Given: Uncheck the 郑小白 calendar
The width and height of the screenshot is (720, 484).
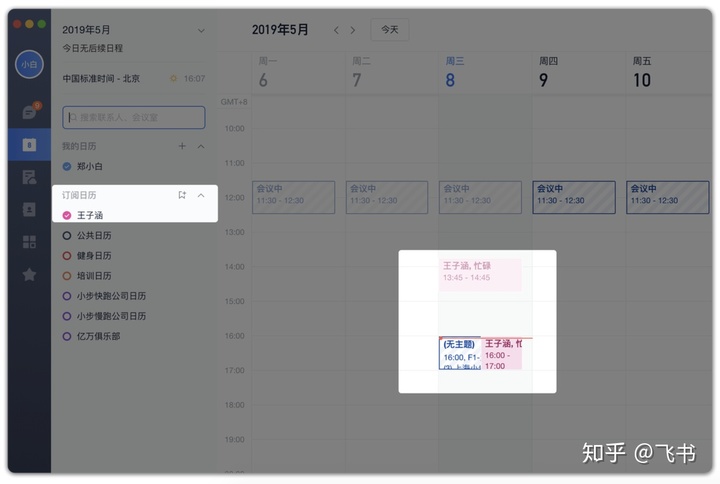Looking at the screenshot, I should [67, 166].
